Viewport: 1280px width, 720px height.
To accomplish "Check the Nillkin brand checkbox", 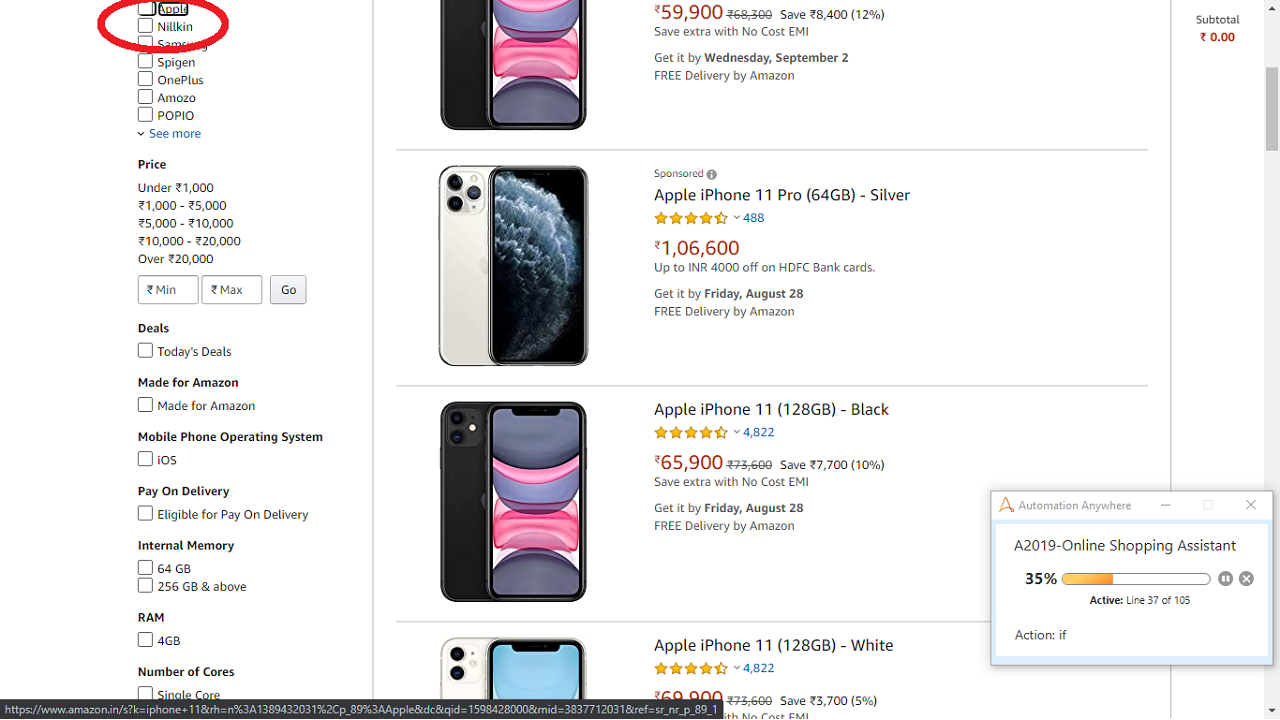I will (146, 26).
